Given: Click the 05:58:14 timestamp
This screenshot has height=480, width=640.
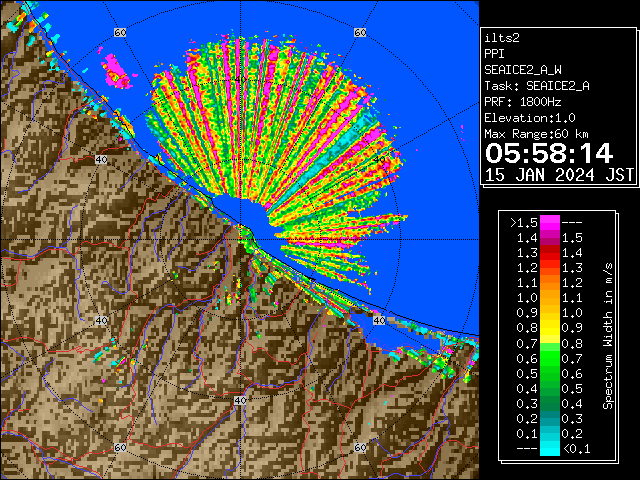Looking at the screenshot, I should click(x=549, y=153).
